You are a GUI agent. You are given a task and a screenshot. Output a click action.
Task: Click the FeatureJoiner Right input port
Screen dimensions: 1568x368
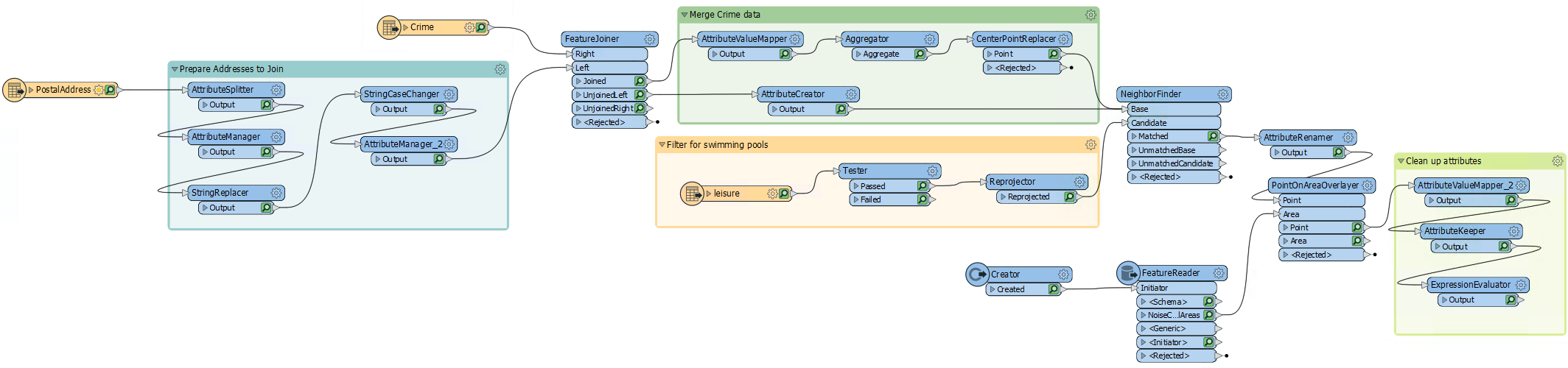click(609, 54)
